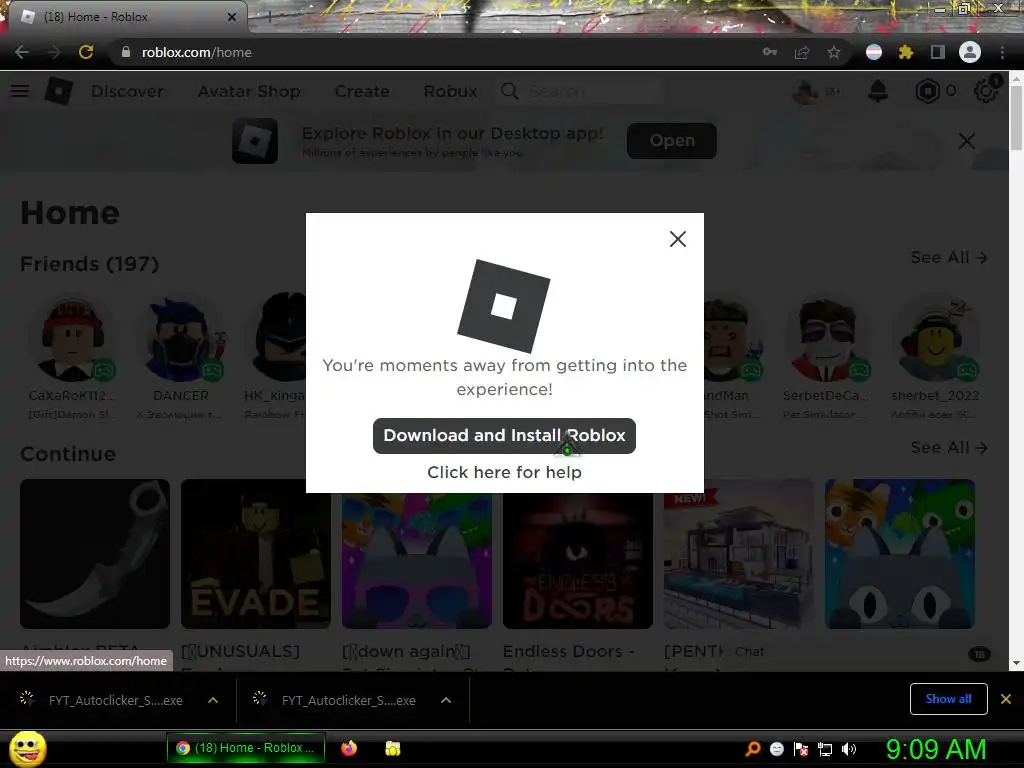Open the file explorer taskbar icon
The width and height of the screenshot is (1024, 768).
[392, 748]
